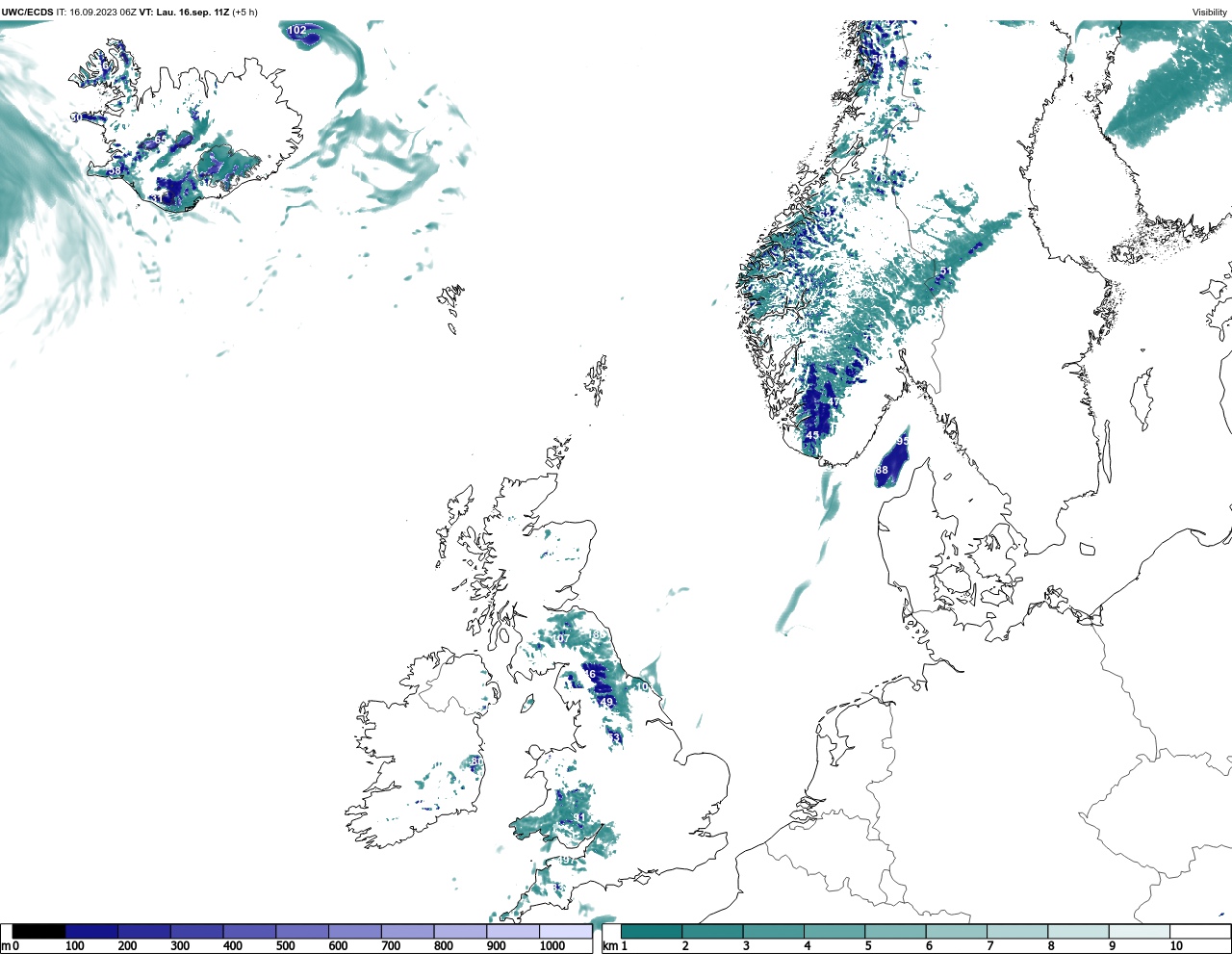The image size is (1232, 954).
Task: Click the 'UWC/ECDS' header label
Action: [27, 13]
